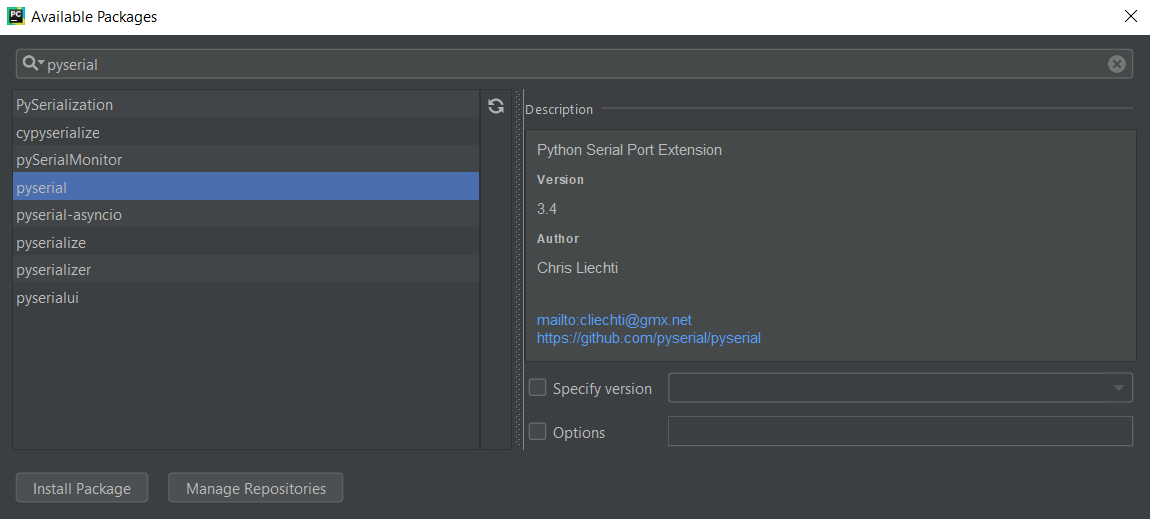1150x519 pixels.
Task: Select cypyserialize package
Action: (246, 133)
